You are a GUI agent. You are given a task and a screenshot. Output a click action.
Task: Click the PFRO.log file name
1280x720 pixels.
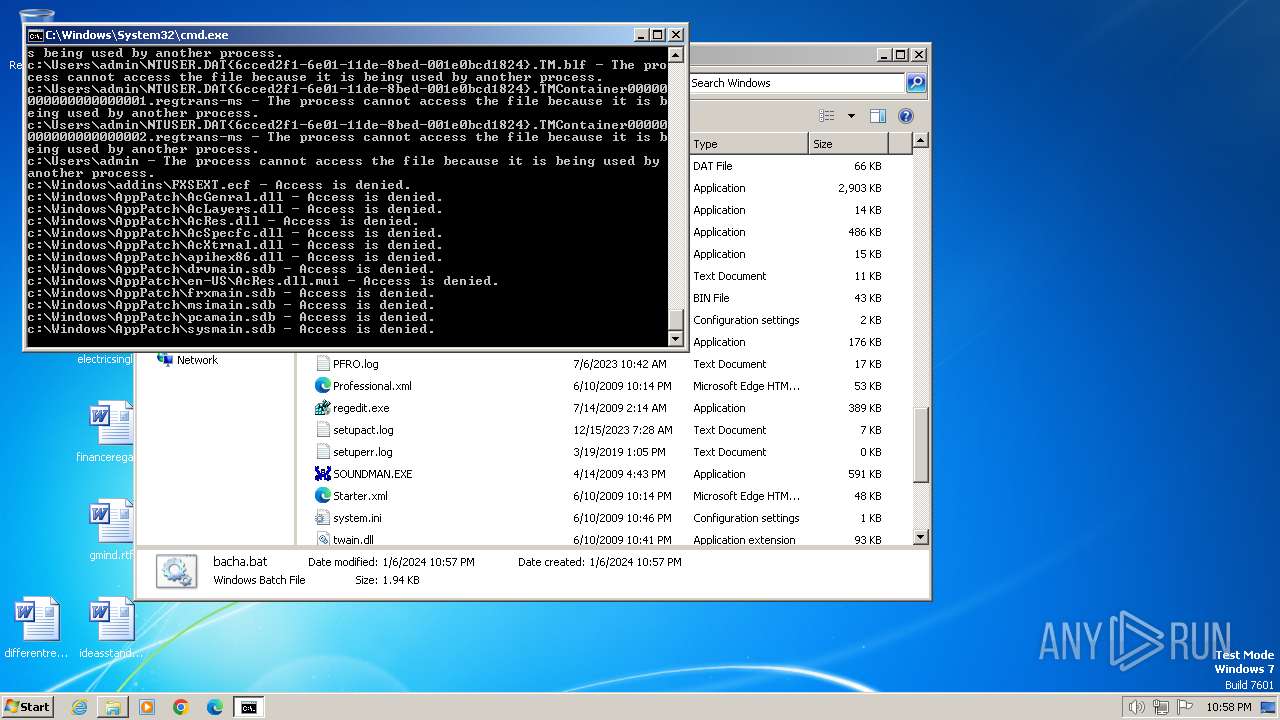point(356,364)
